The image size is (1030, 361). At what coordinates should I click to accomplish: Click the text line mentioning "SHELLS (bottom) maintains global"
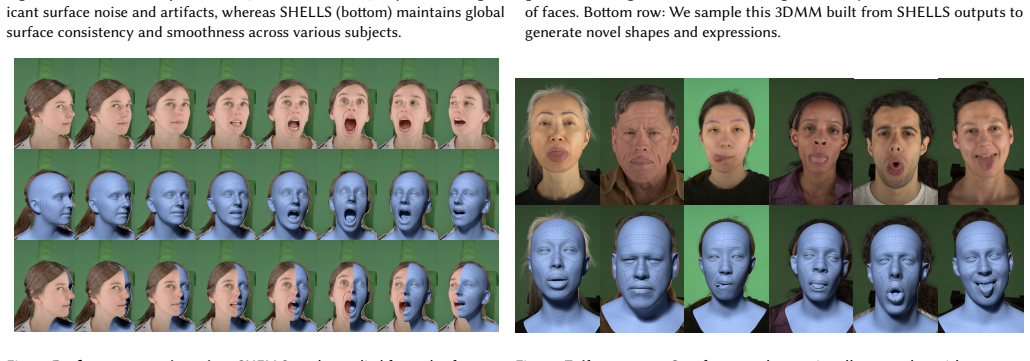tap(256, 12)
